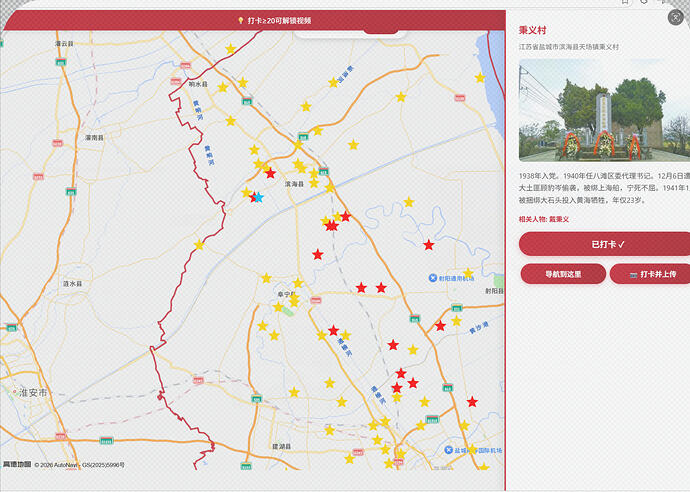Viewport: 690px width, 492px height.
Task: Click the 淮安市 city label on map
Action: (33, 393)
